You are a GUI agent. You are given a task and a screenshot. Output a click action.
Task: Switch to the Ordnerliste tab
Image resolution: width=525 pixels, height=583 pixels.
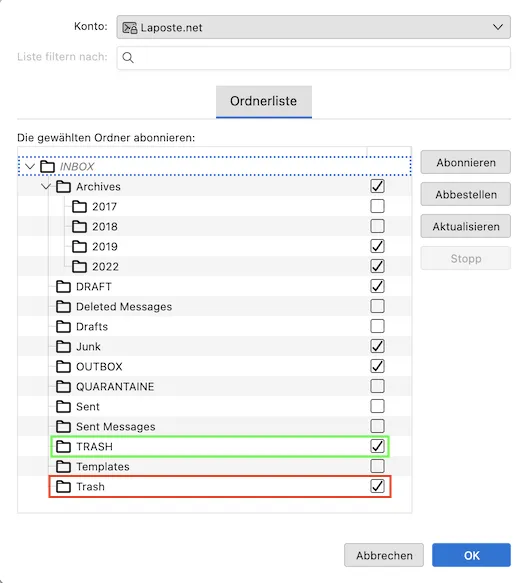[x=264, y=102]
